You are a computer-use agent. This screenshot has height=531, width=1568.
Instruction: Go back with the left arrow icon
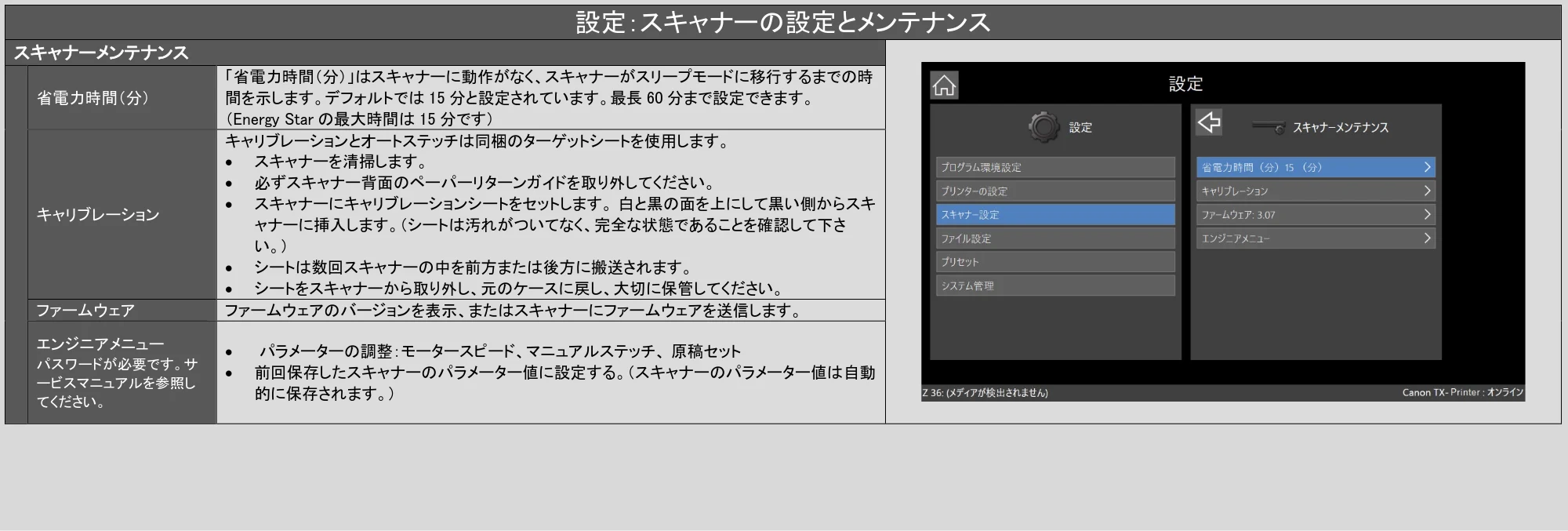1209,122
